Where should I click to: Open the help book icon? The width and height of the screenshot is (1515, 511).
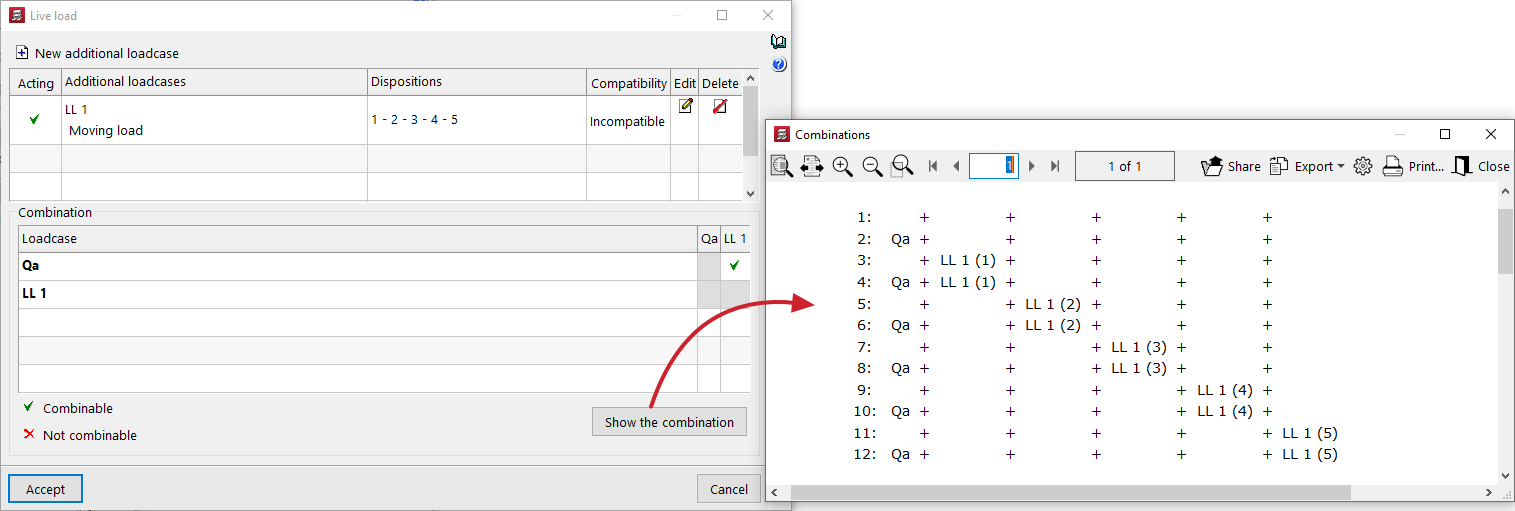tap(778, 42)
